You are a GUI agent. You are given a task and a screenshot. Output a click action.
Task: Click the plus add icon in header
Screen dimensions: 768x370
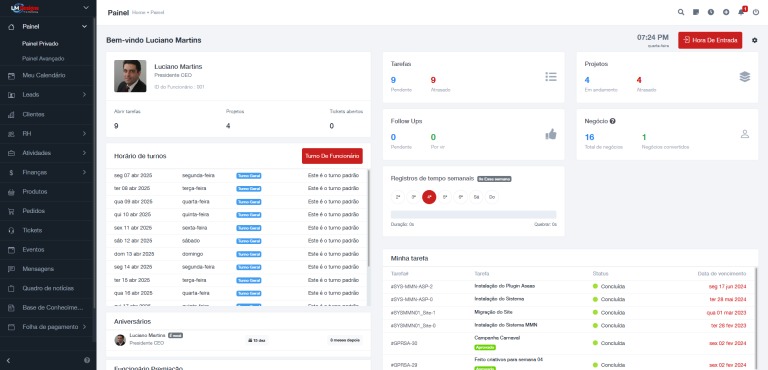pyautogui.click(x=726, y=12)
